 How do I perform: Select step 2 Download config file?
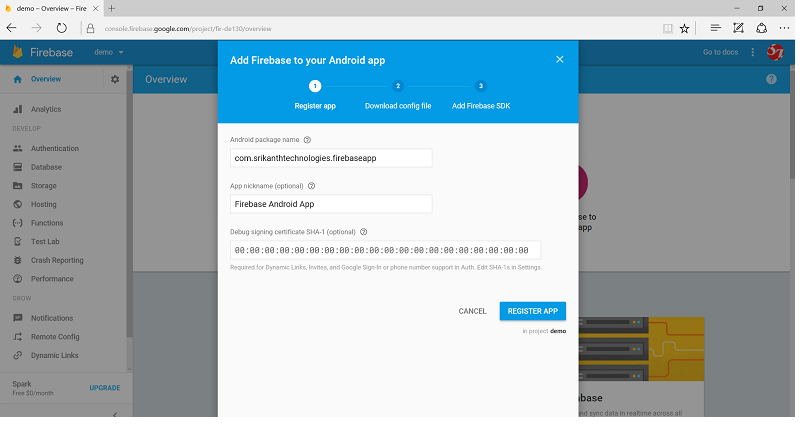398,95
